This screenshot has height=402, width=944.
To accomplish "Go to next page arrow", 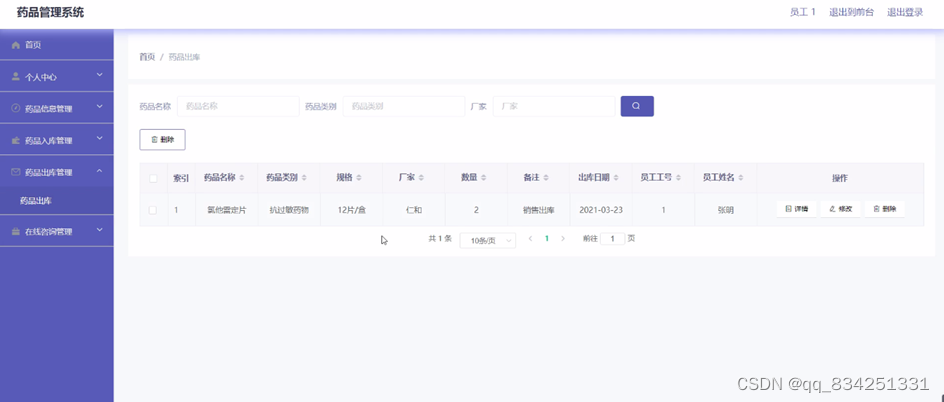I will (563, 238).
